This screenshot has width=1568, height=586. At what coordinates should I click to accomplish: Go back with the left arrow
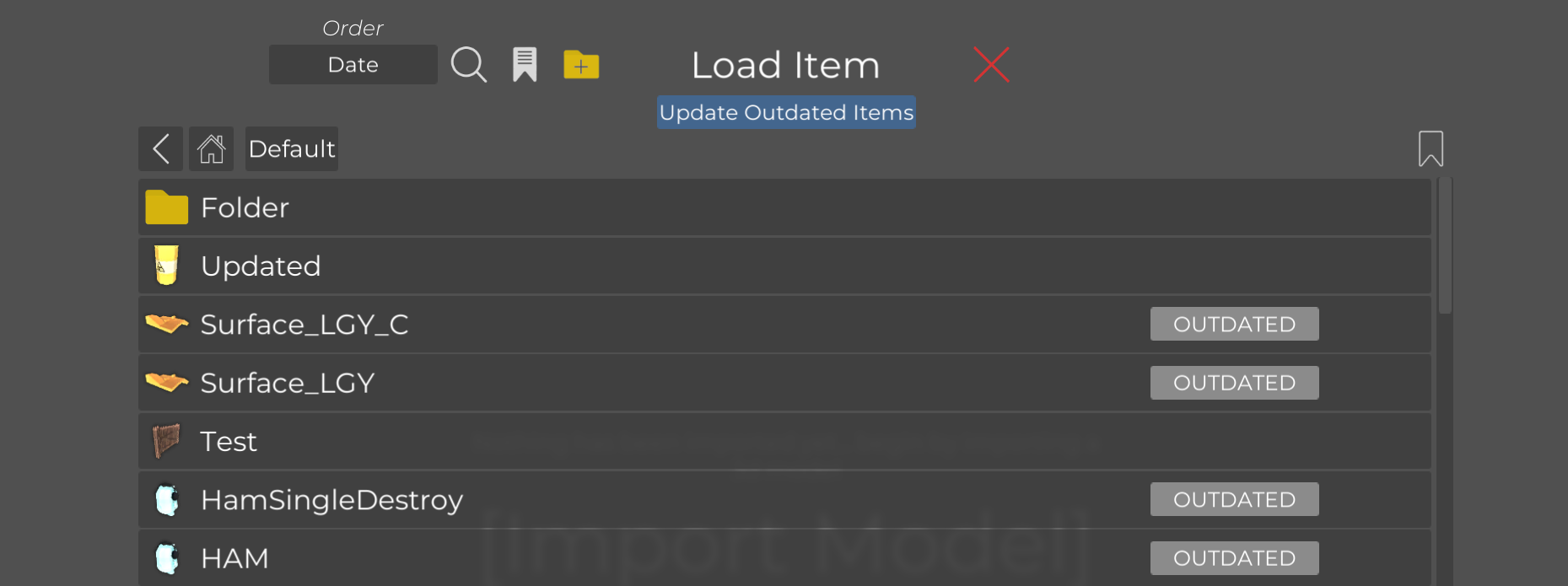[161, 149]
